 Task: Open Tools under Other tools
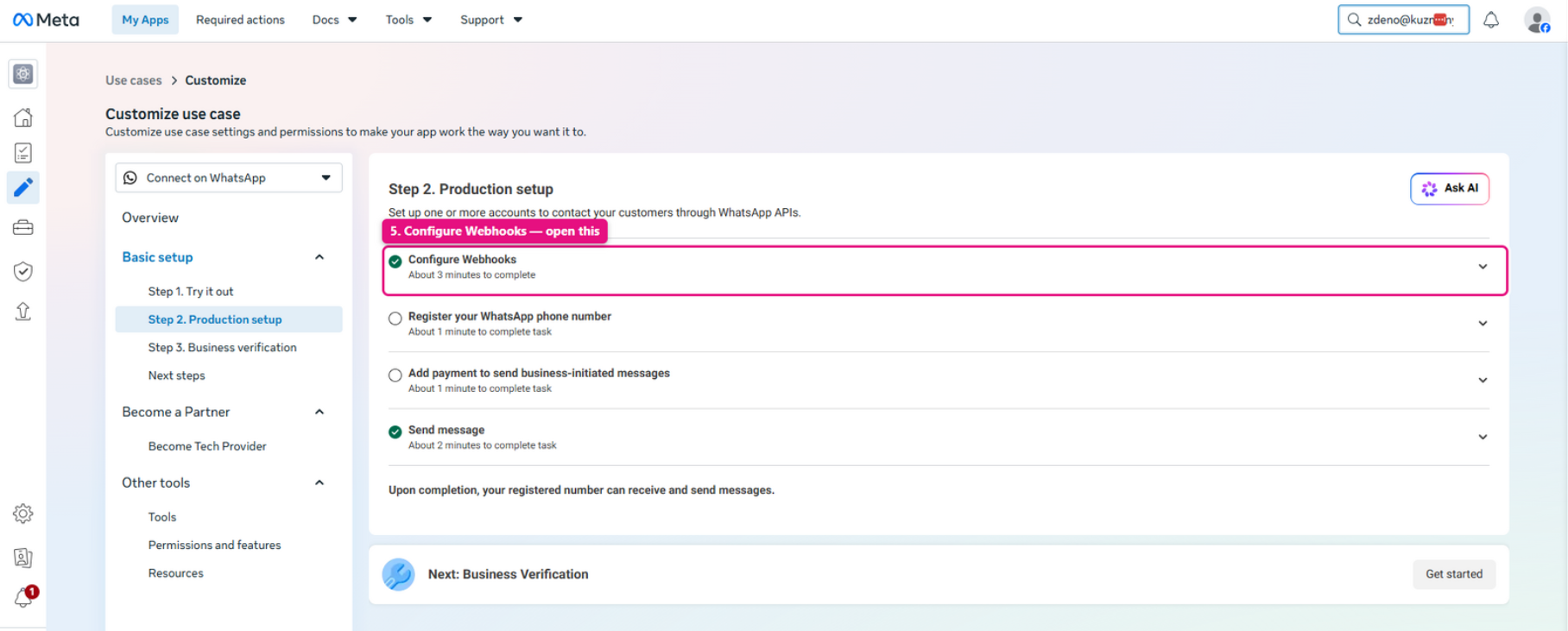162,517
